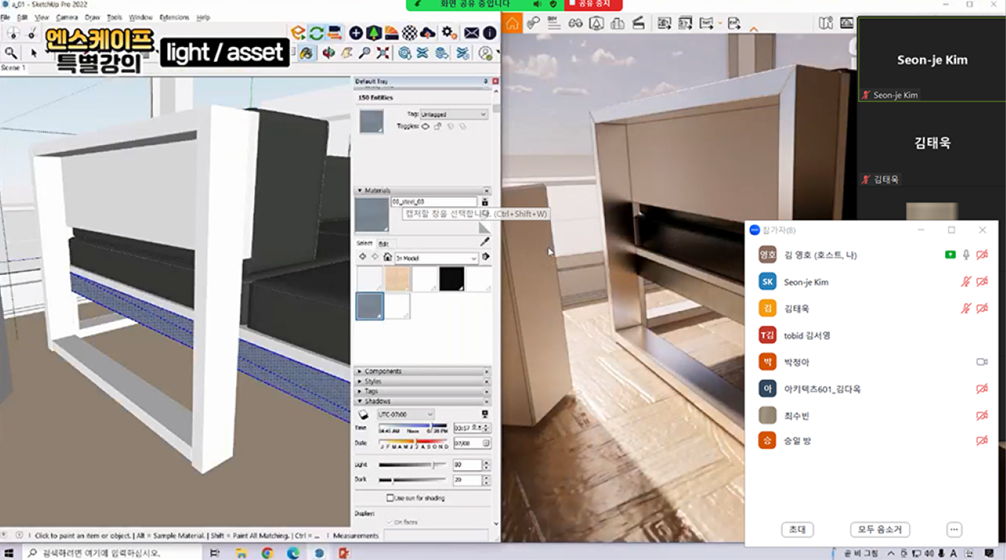
Task: Toggle 김태욱 microphone icon in participants list
Action: (x=966, y=309)
